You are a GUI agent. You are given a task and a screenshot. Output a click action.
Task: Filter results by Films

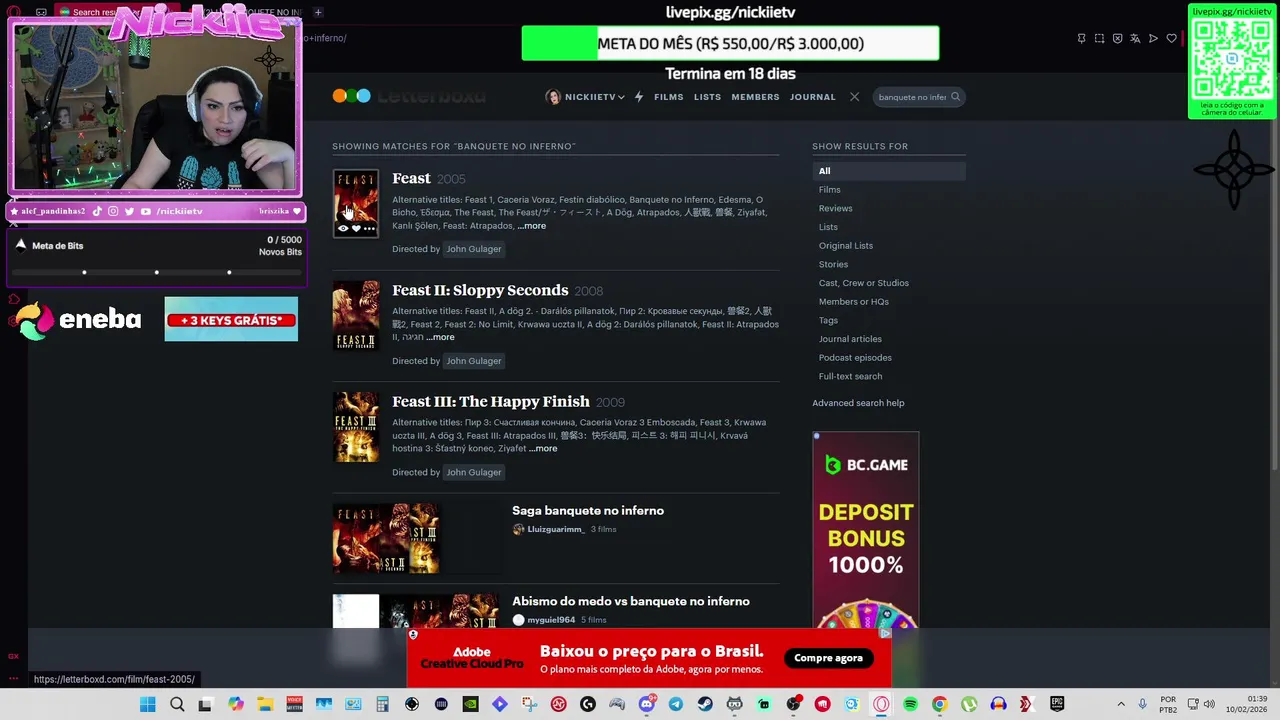tap(830, 190)
